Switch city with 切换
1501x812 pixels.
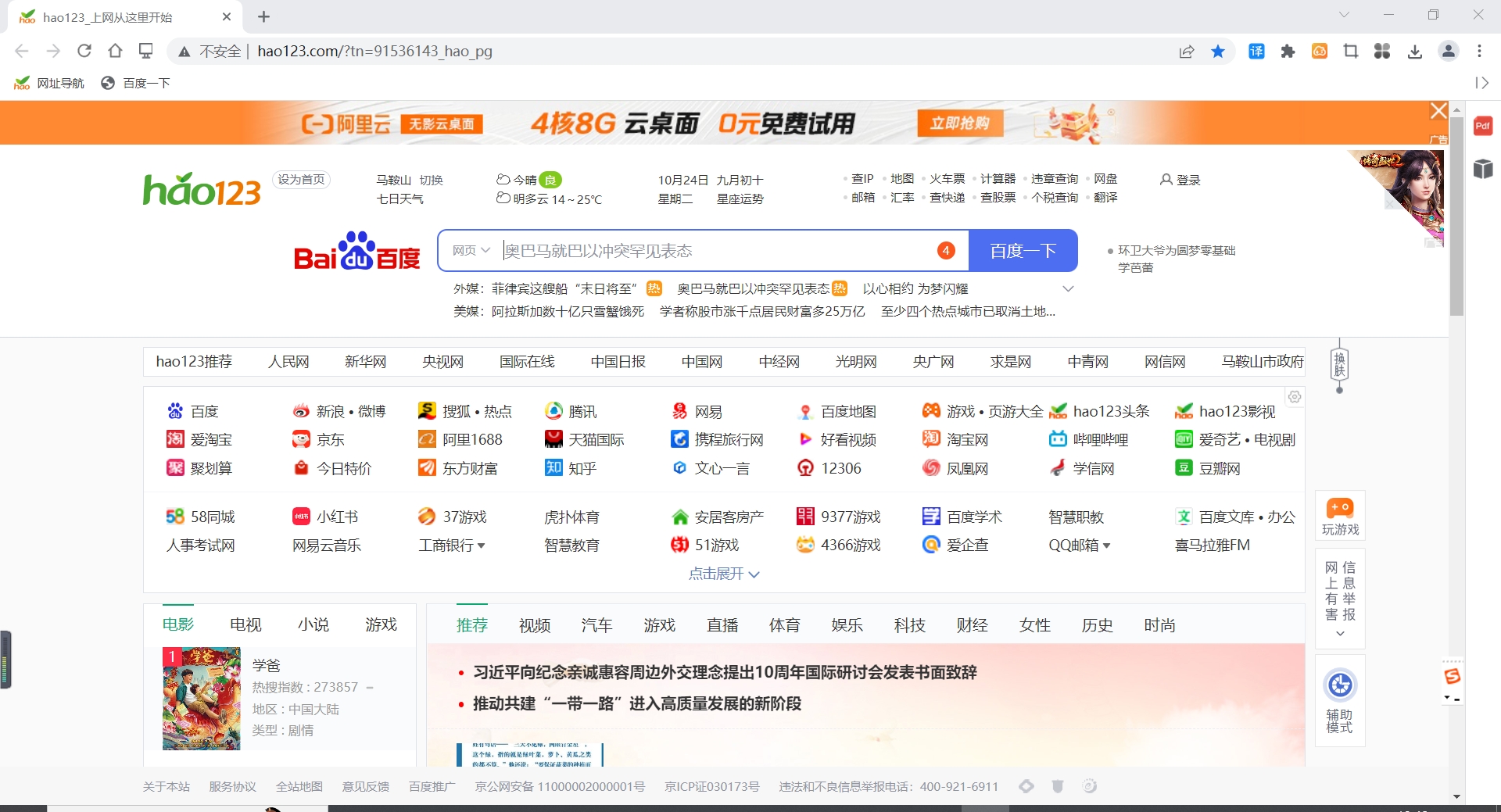431,180
